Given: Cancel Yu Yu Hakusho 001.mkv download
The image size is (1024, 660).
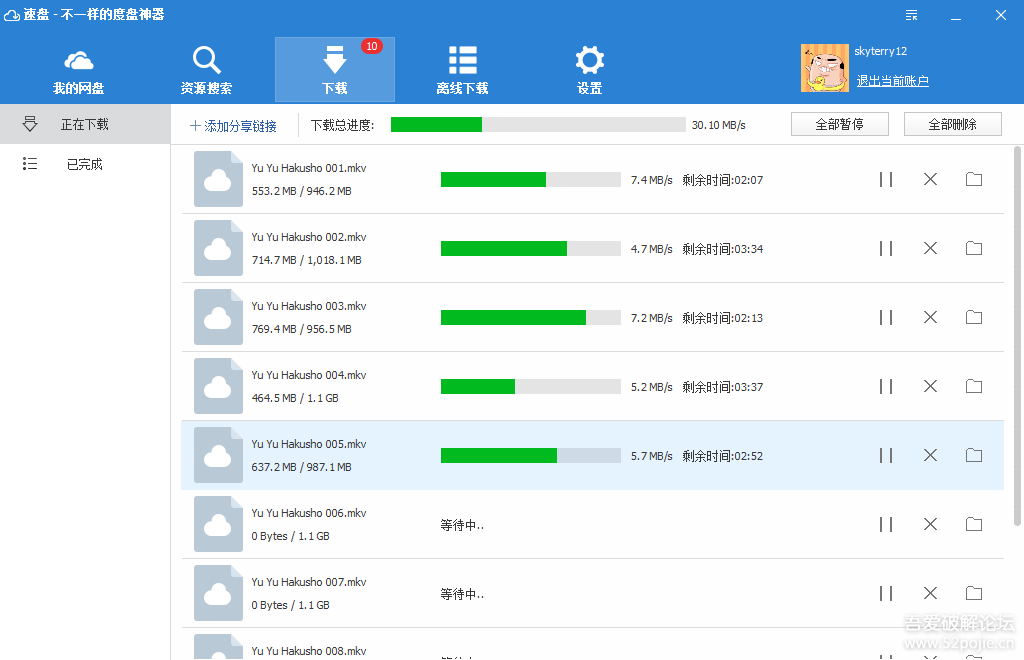Looking at the screenshot, I should [x=930, y=179].
